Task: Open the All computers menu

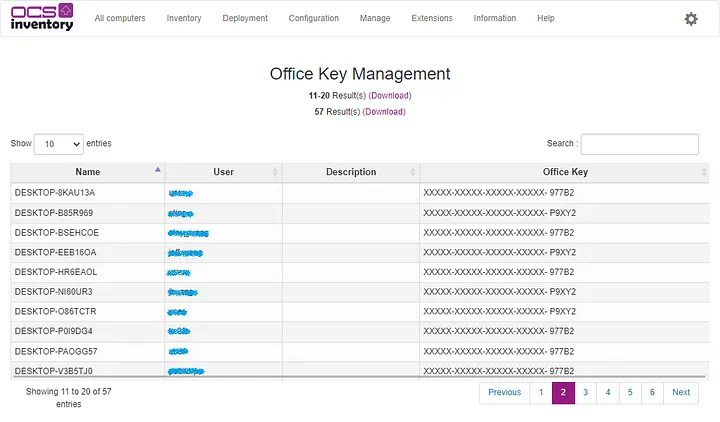Action: click(120, 18)
